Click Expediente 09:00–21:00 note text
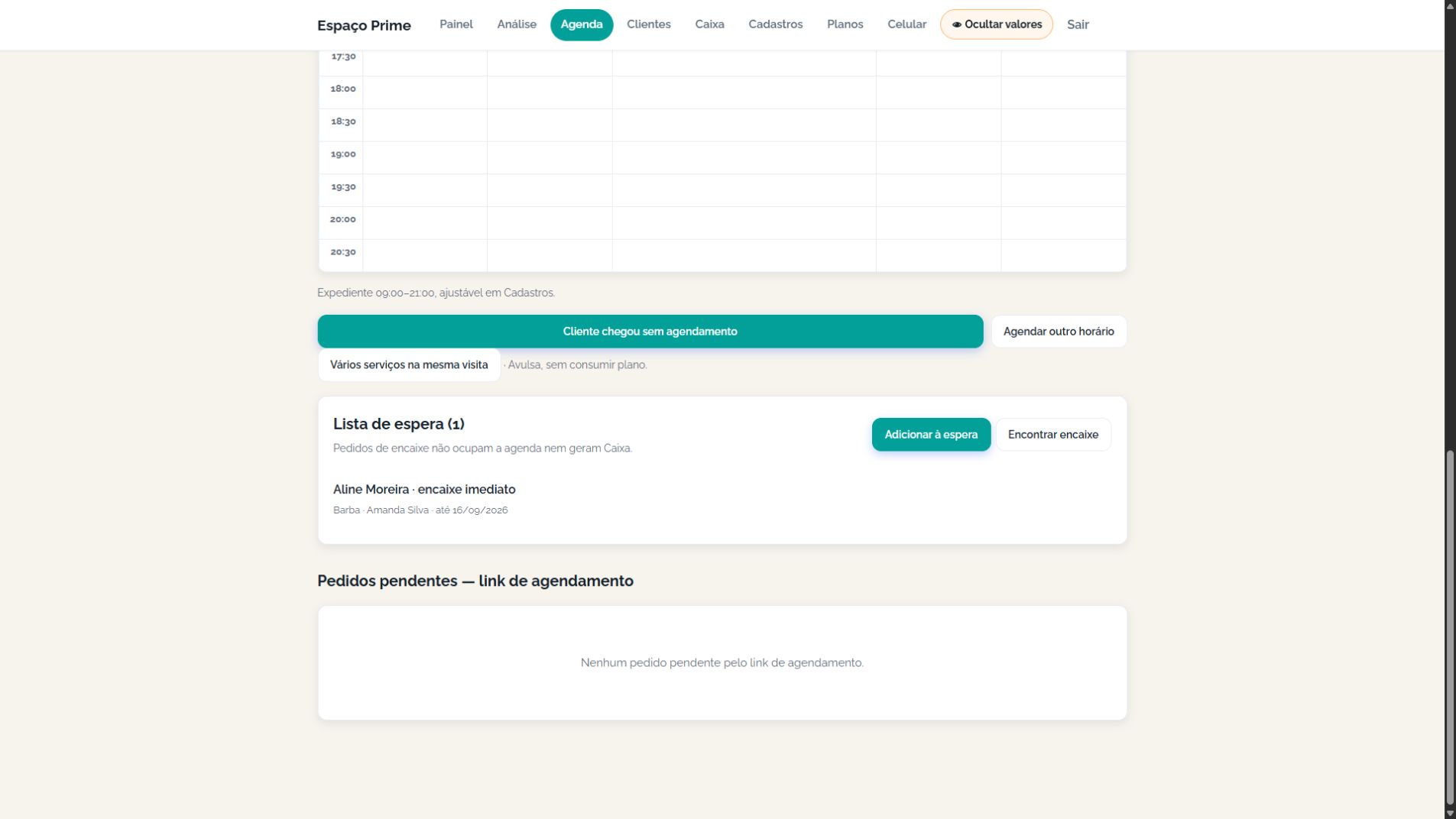This screenshot has width=1456, height=819. click(x=436, y=293)
